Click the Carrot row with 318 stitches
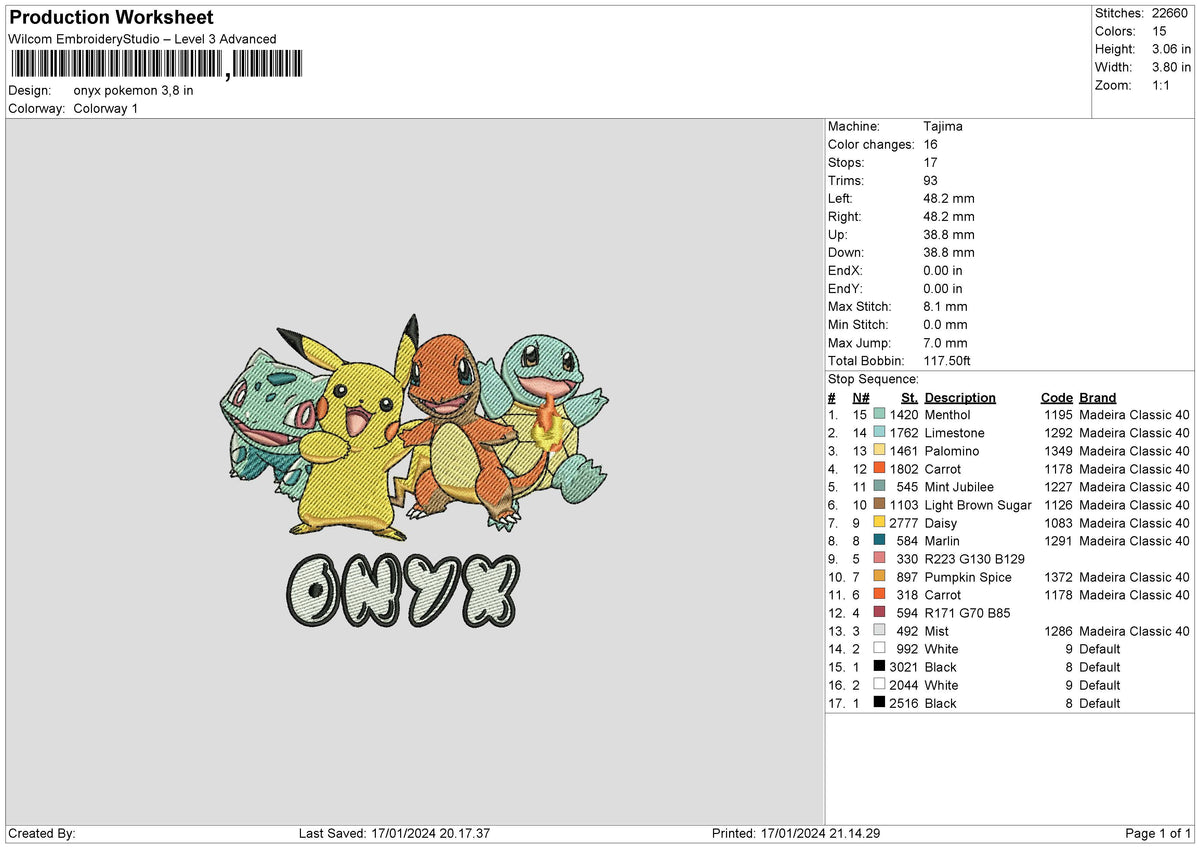Image resolution: width=1200 pixels, height=848 pixels. click(x=1009, y=595)
